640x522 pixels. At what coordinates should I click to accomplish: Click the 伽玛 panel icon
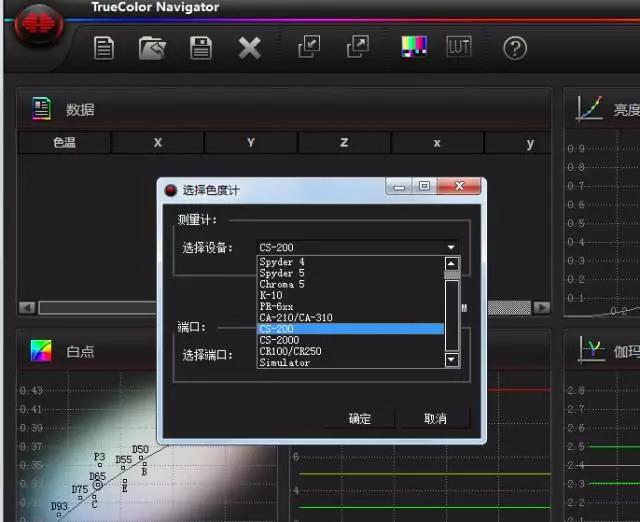[x=591, y=349]
